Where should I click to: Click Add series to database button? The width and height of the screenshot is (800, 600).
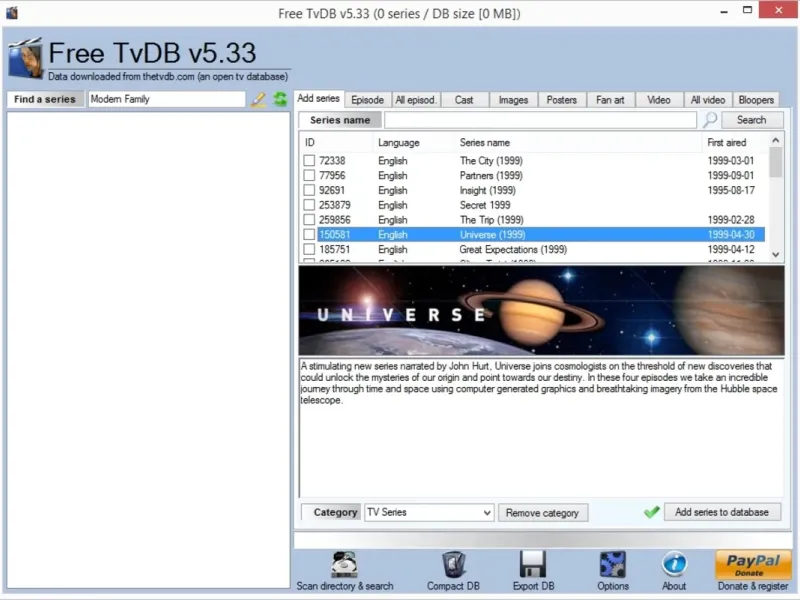coord(722,512)
